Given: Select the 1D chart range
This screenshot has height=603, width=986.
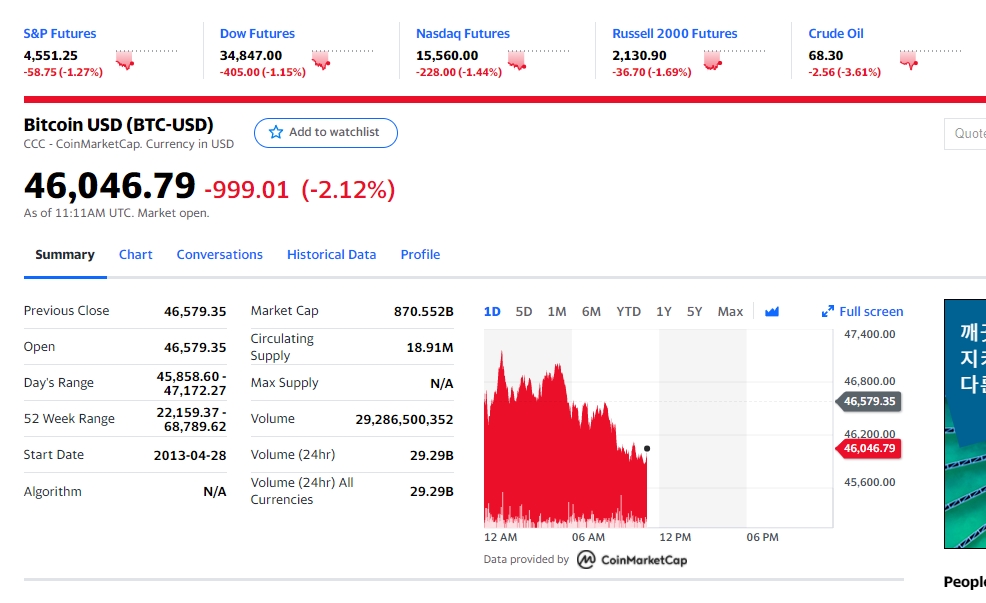Looking at the screenshot, I should tap(492, 312).
